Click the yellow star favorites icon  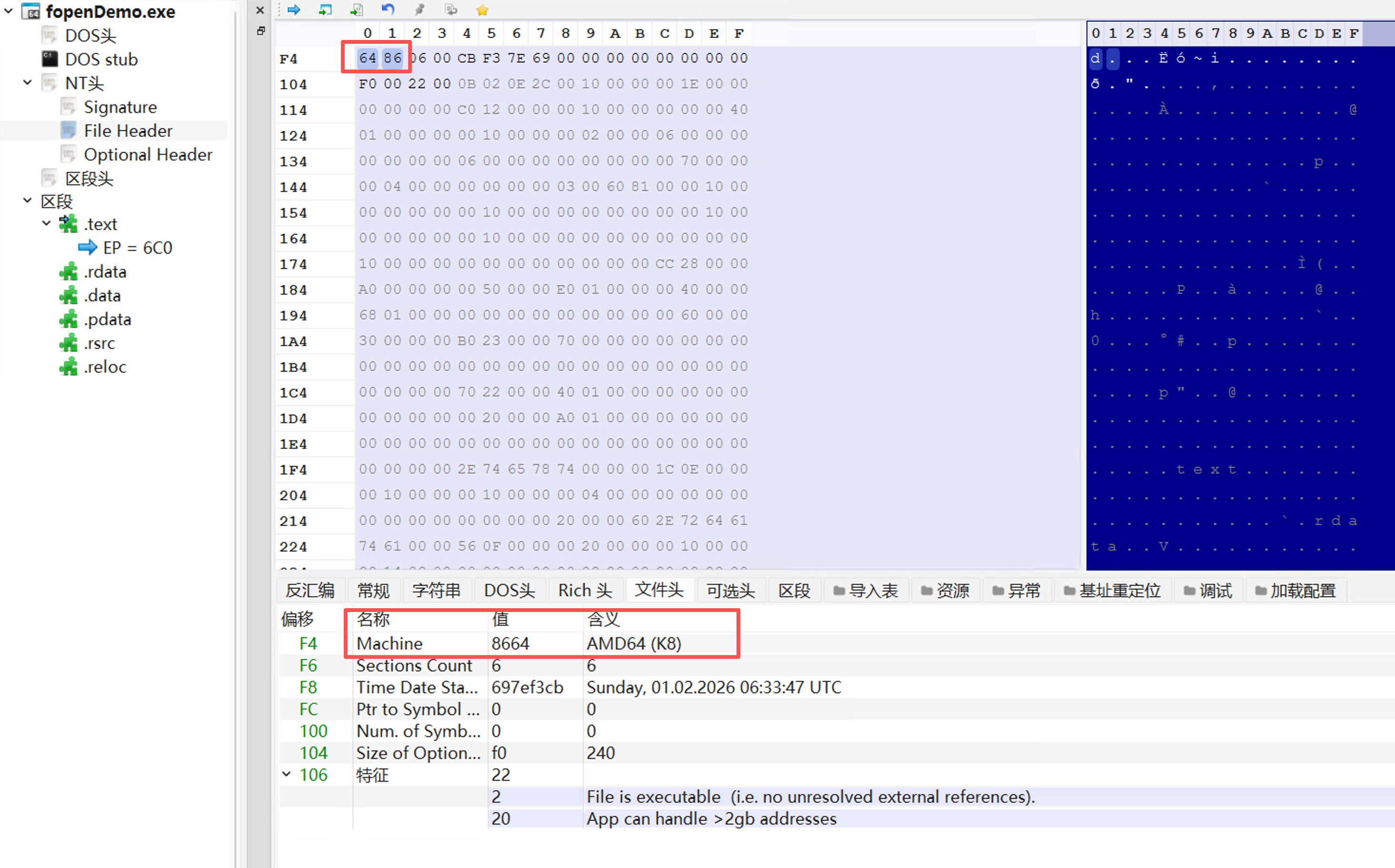482,10
